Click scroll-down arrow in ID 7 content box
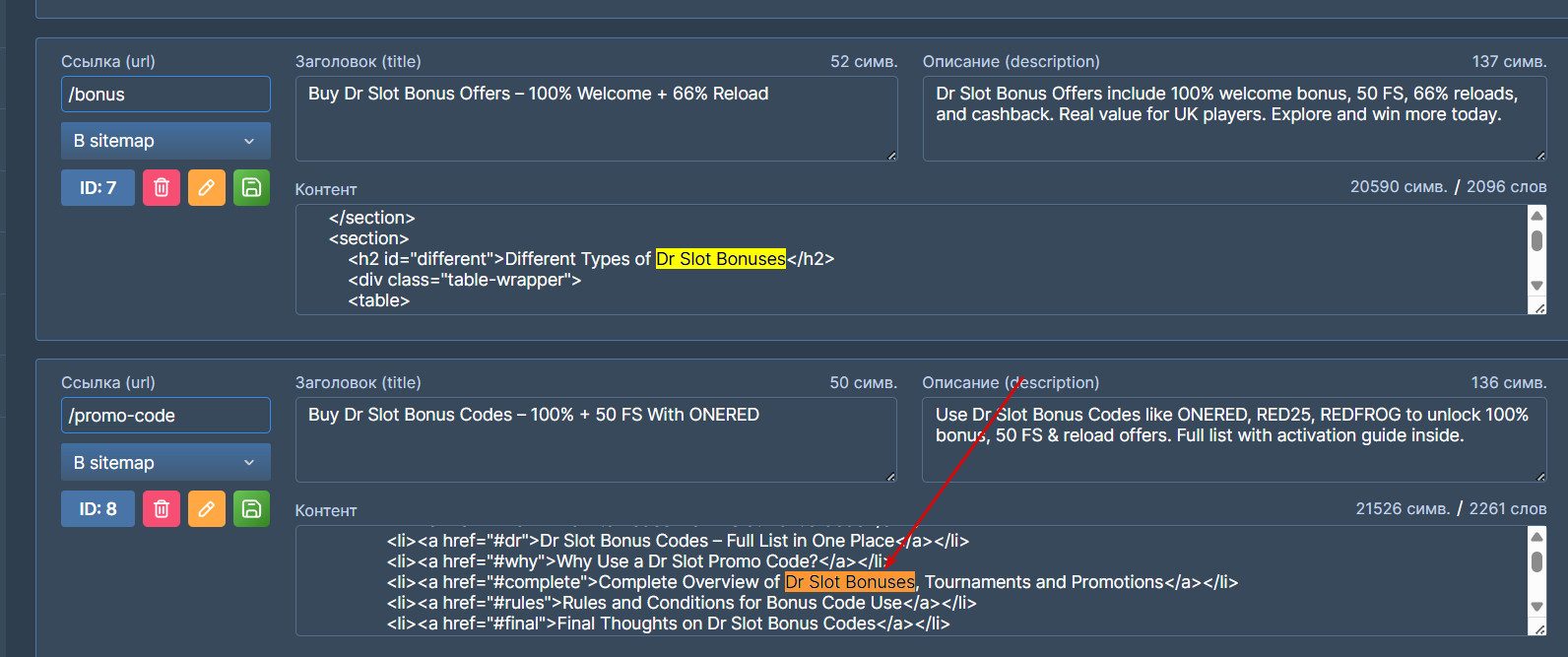The width and height of the screenshot is (1568, 657). (1536, 286)
